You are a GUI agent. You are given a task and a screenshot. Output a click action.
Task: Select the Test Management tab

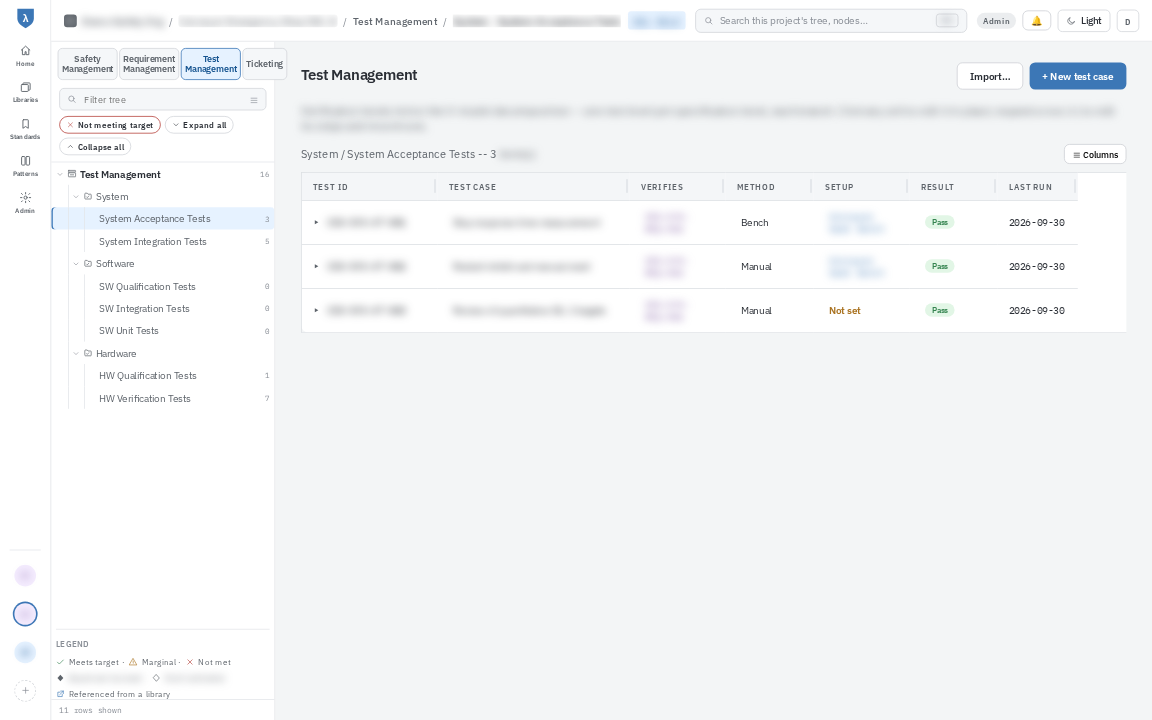tap(211, 64)
